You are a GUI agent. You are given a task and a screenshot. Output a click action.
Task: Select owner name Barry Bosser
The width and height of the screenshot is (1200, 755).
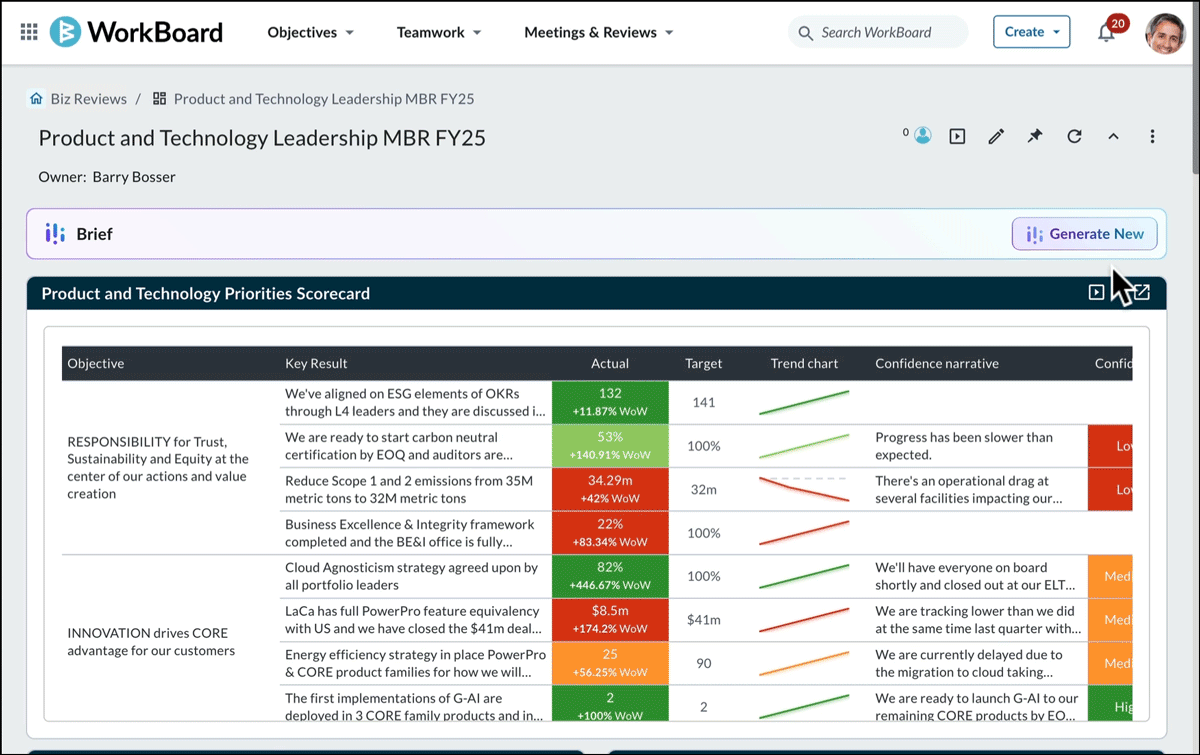(134, 177)
